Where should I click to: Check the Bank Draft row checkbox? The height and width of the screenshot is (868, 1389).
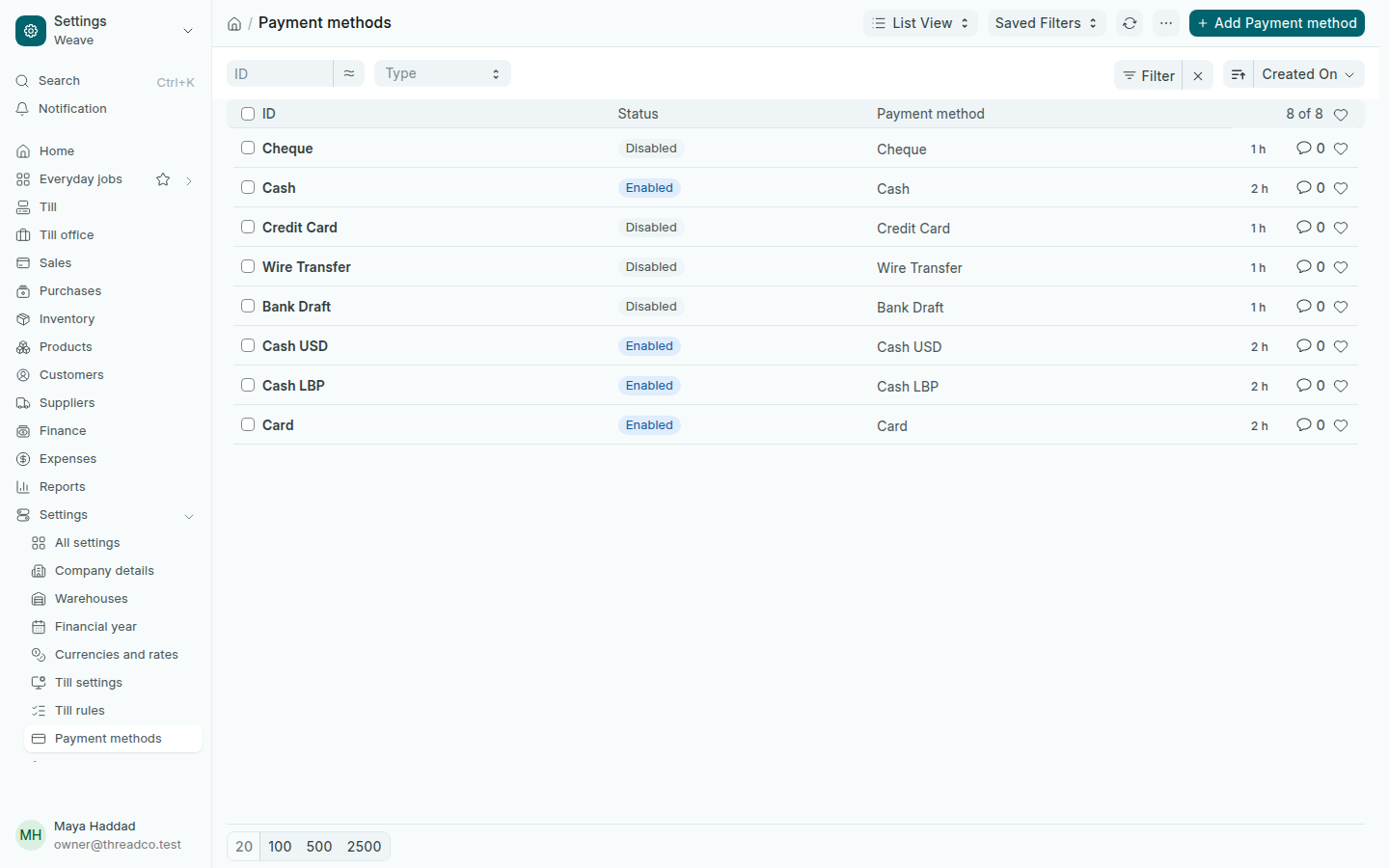click(248, 306)
